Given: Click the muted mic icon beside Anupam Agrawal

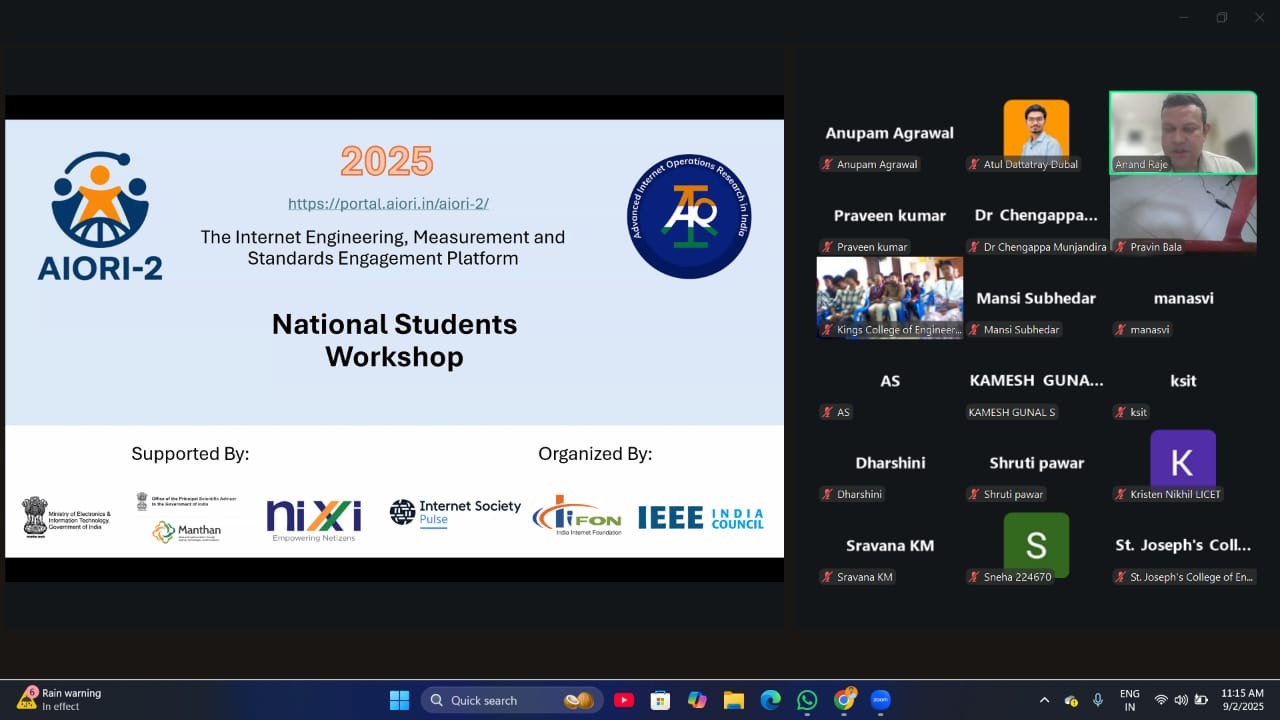Looking at the screenshot, I should pyautogui.click(x=827, y=165).
